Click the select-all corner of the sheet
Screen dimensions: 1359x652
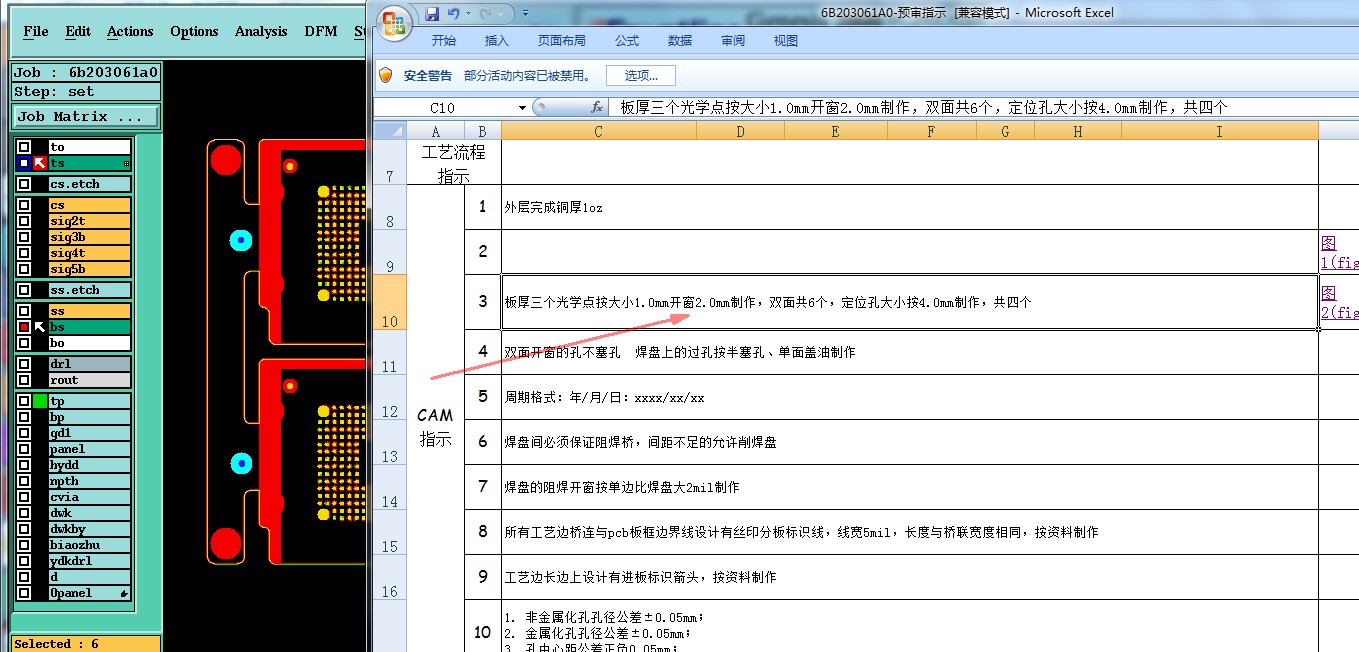(x=389, y=130)
